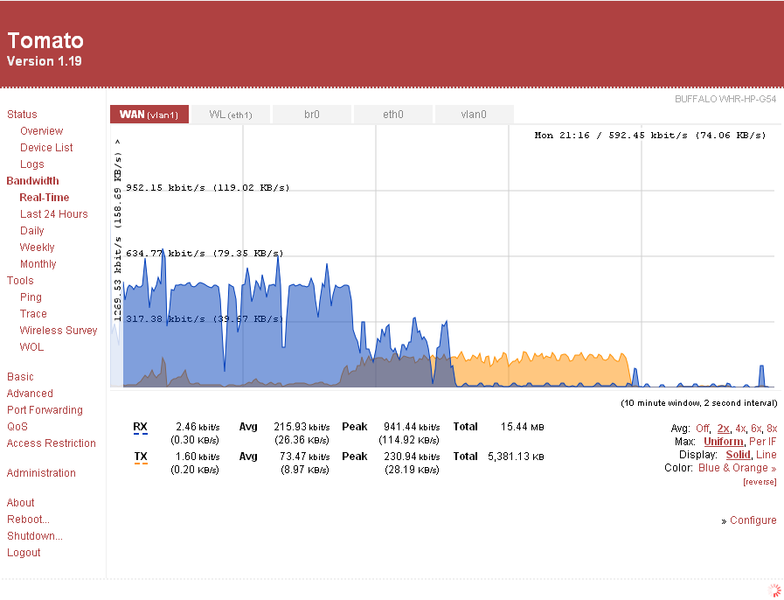
Task: Open Last 24 Hours bandwidth page
Action: [x=54, y=214]
